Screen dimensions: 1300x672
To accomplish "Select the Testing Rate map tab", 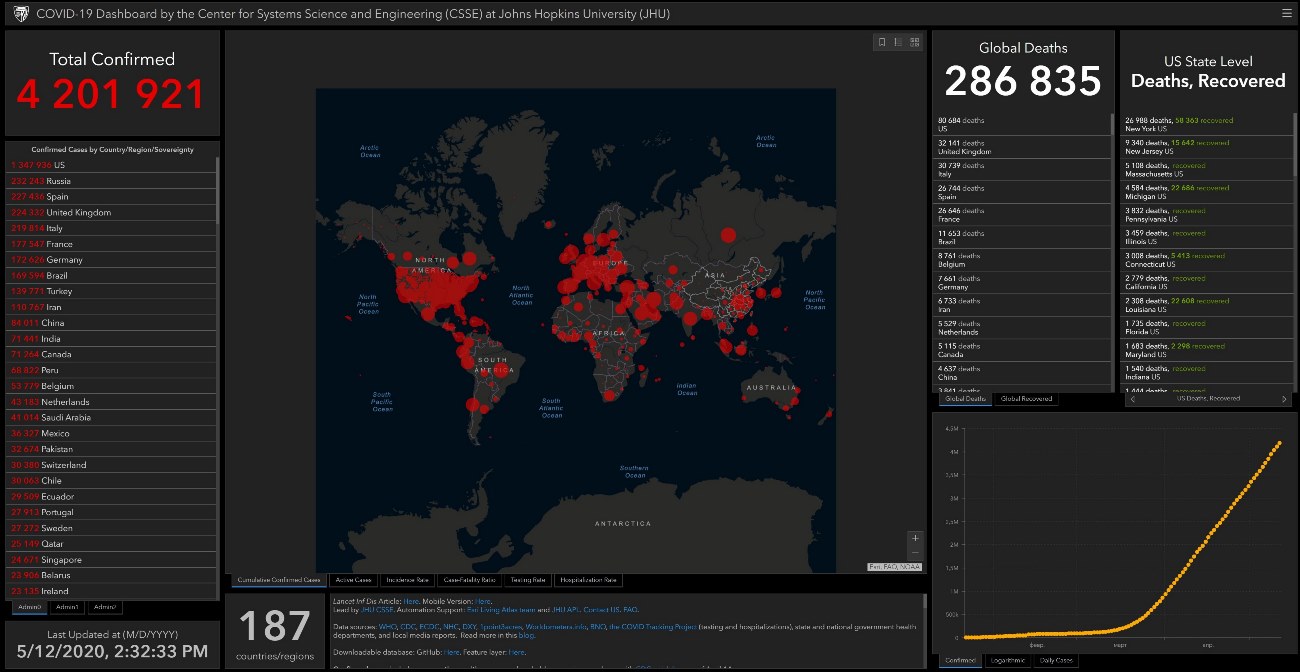I will 528,580.
